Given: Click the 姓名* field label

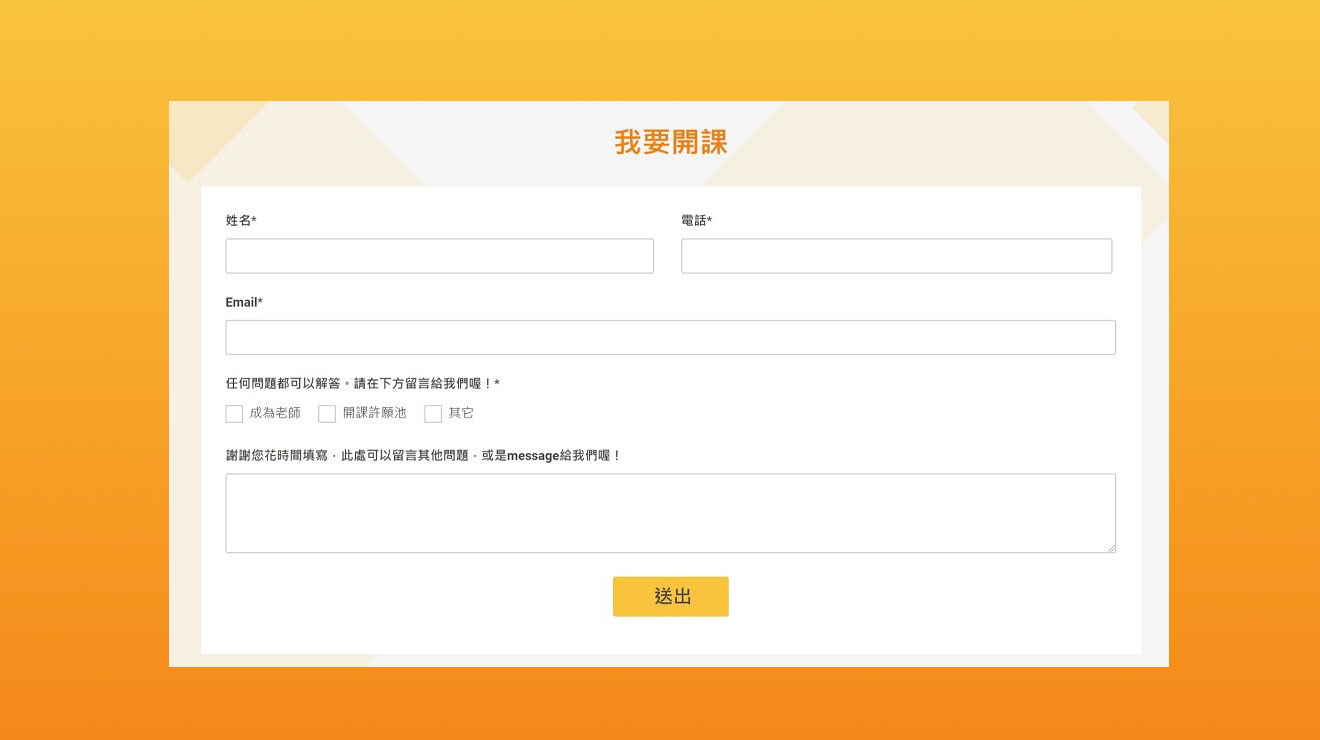Looking at the screenshot, I should [241, 221].
